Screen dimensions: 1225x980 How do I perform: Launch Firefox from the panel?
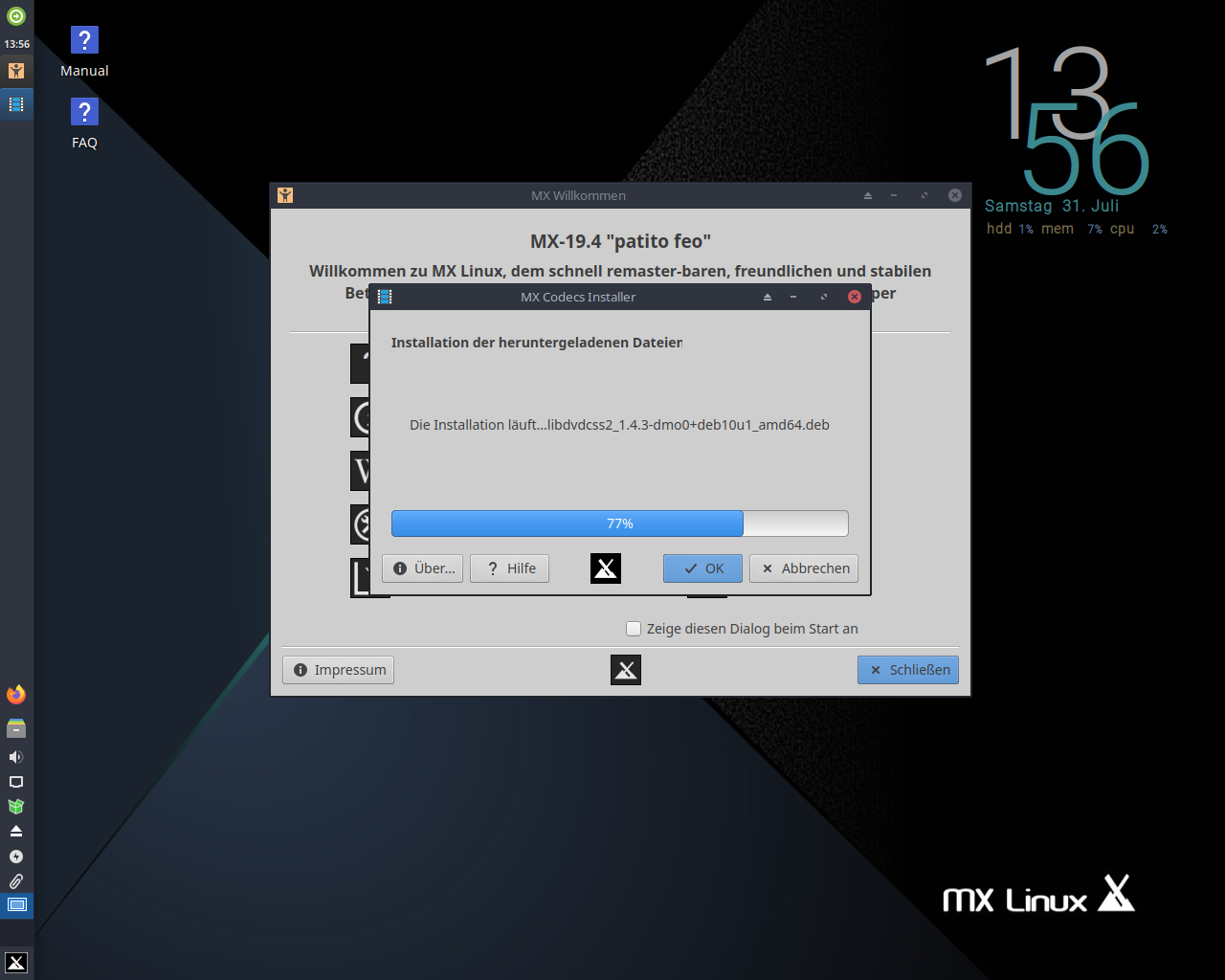coord(16,695)
